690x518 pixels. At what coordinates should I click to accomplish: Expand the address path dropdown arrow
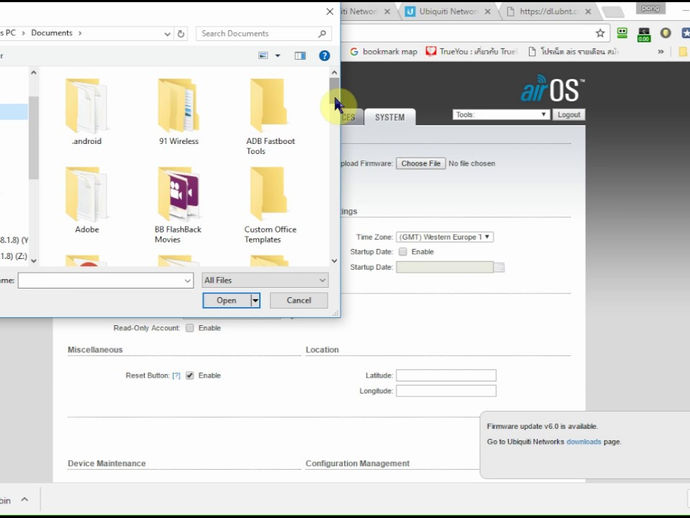[x=167, y=34]
